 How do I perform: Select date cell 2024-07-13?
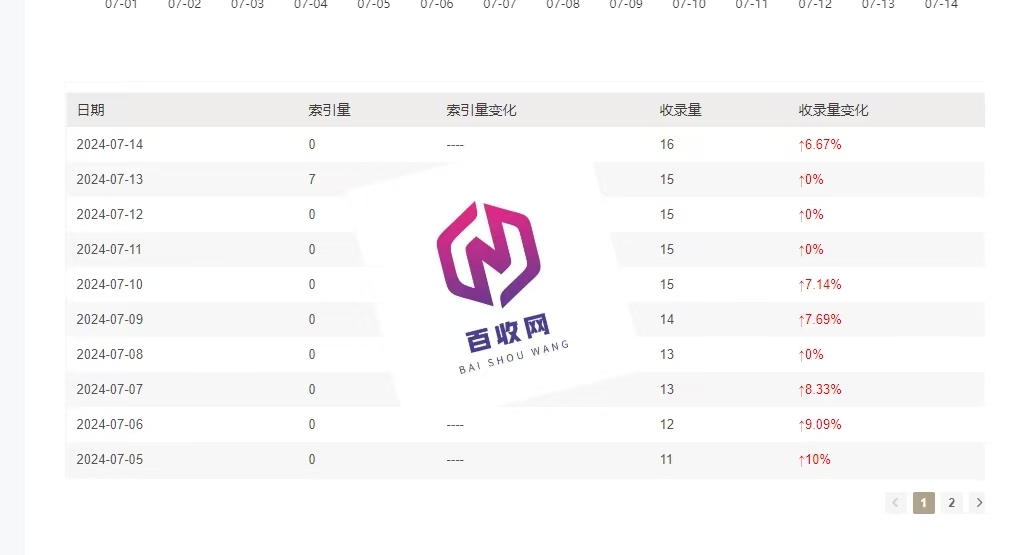click(110, 180)
